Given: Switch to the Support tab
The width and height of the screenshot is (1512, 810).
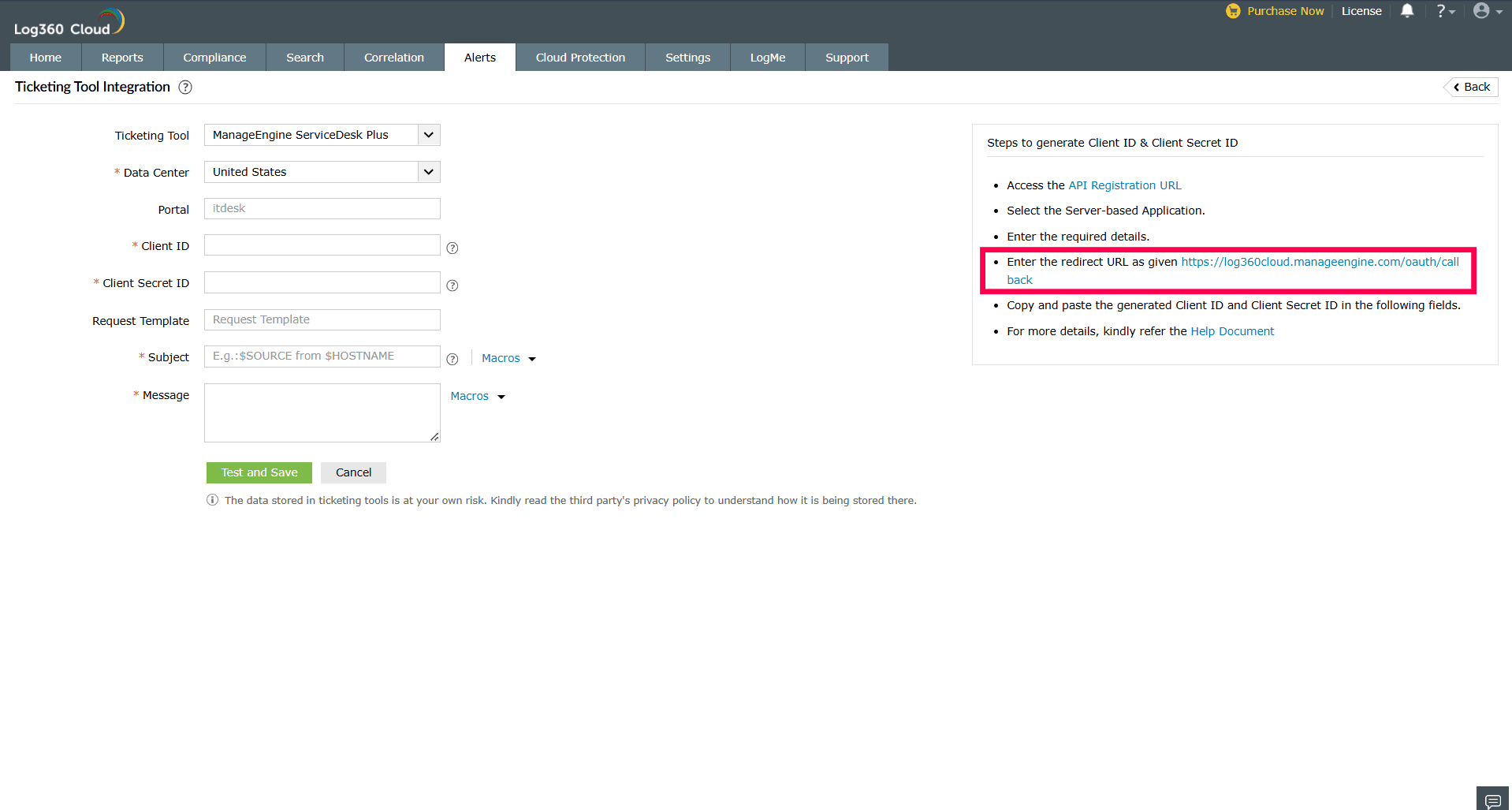Looking at the screenshot, I should pyautogui.click(x=847, y=58).
